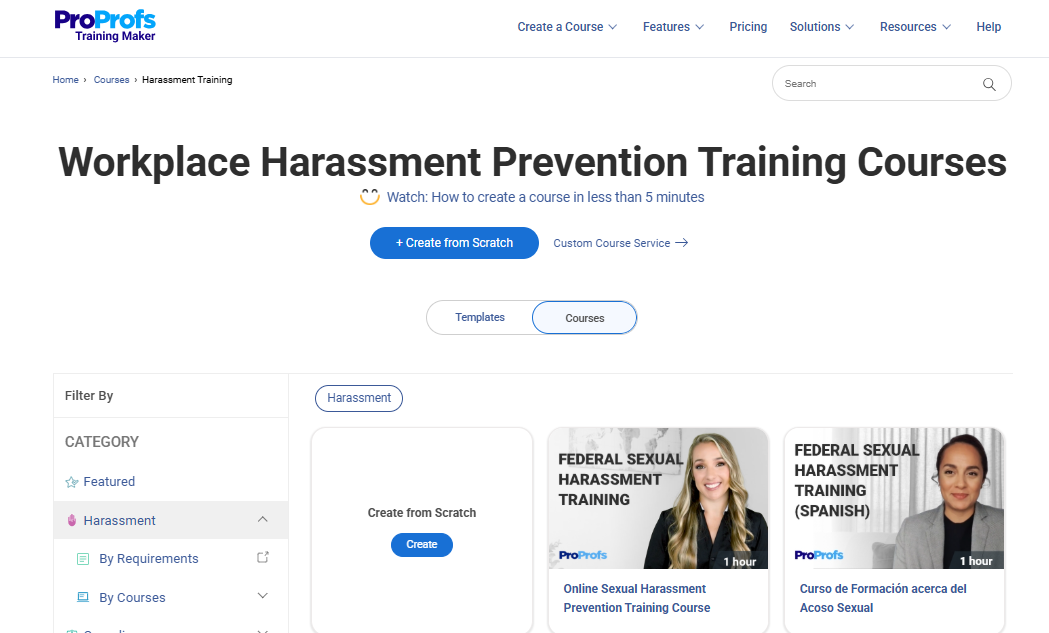Image resolution: width=1049 pixels, height=633 pixels.
Task: Click the Harassment Training breadcrumb text
Action: [187, 80]
